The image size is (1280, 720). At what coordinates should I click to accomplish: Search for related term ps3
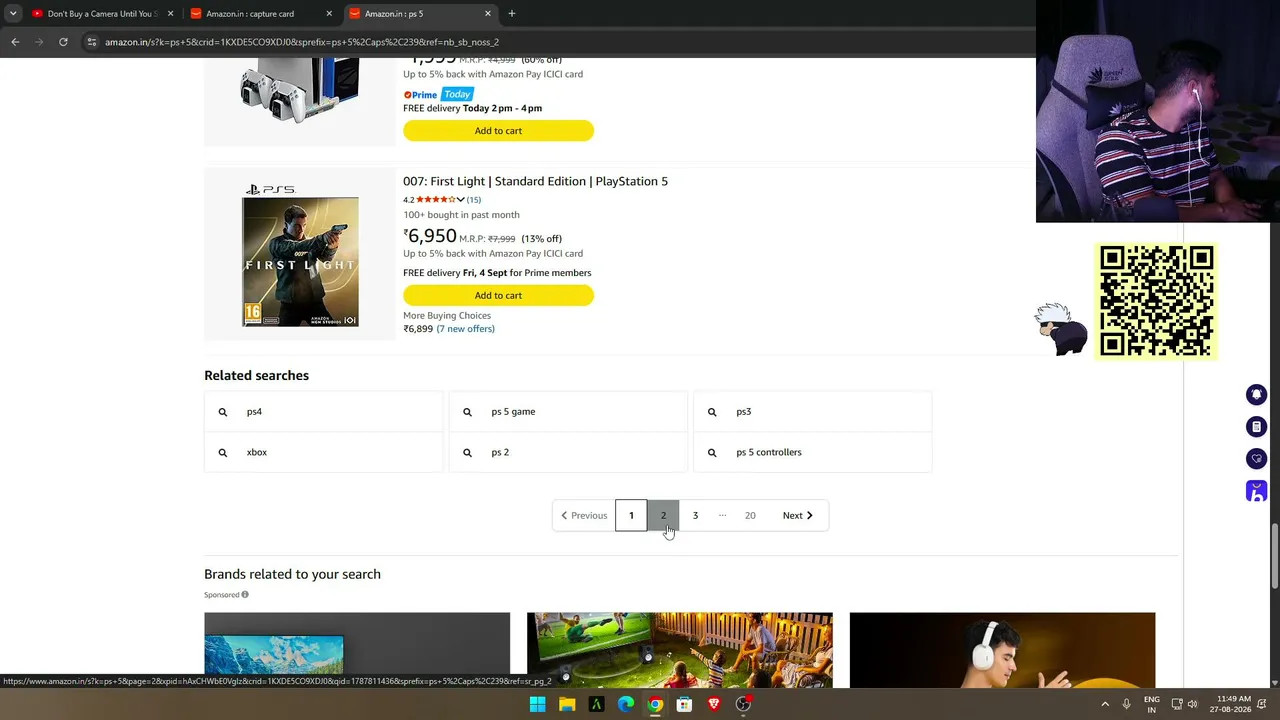812,412
